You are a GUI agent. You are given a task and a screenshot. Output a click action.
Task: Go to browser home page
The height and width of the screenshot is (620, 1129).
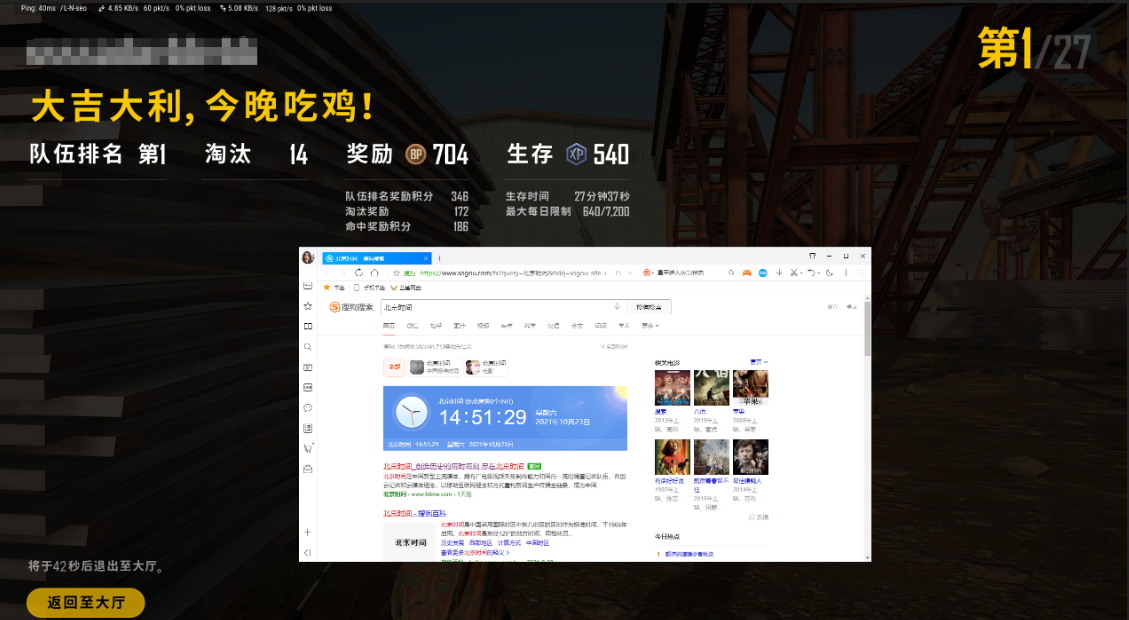pyautogui.click(x=374, y=273)
